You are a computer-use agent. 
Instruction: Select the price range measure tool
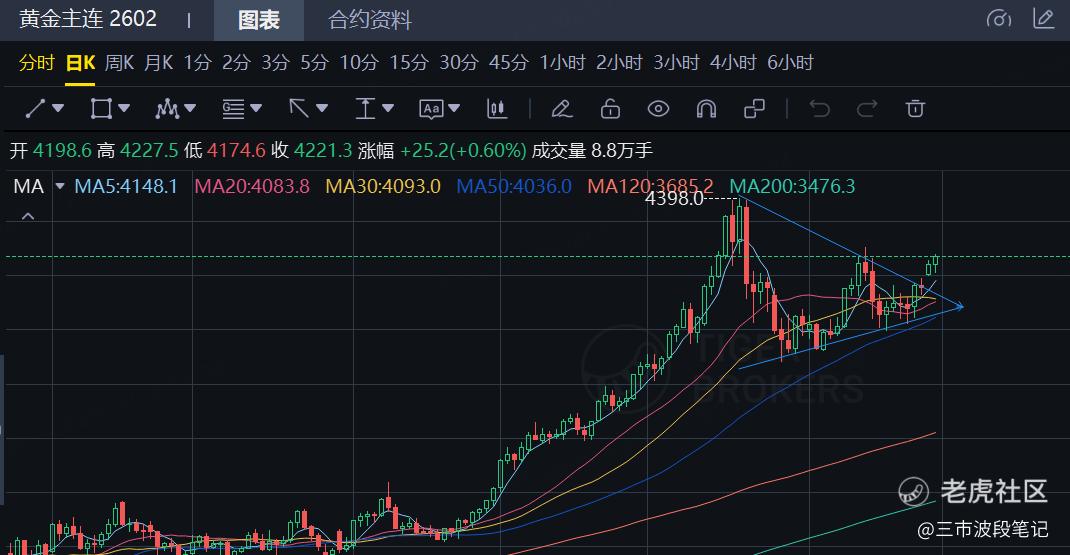pos(365,108)
